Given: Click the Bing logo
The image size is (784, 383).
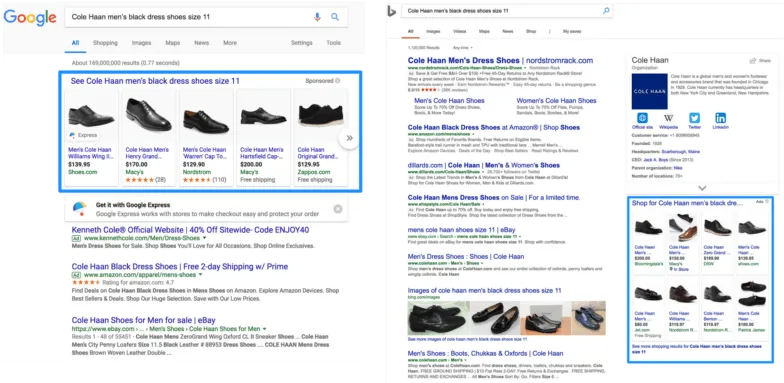Looking at the screenshot, I should coord(392,10).
